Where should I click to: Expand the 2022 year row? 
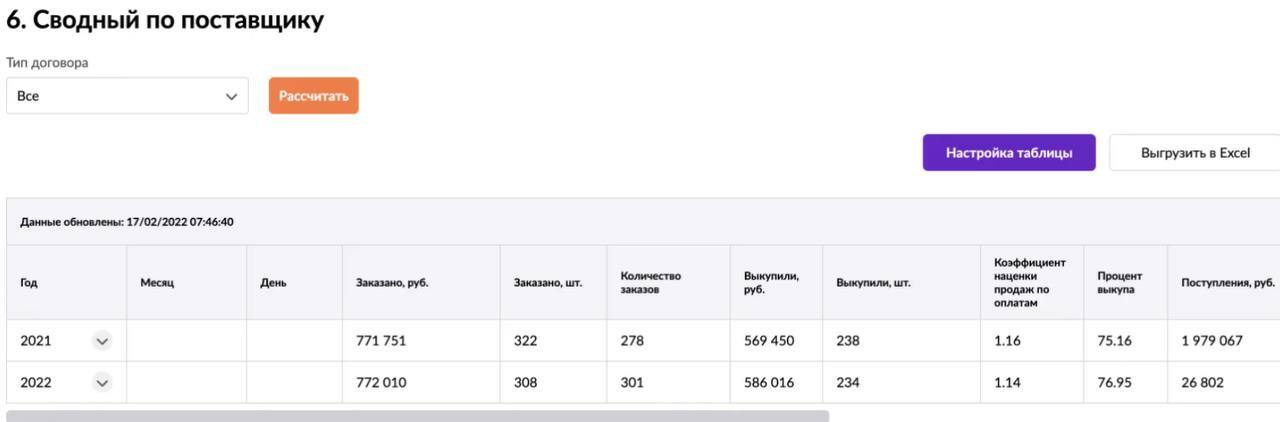tap(102, 382)
